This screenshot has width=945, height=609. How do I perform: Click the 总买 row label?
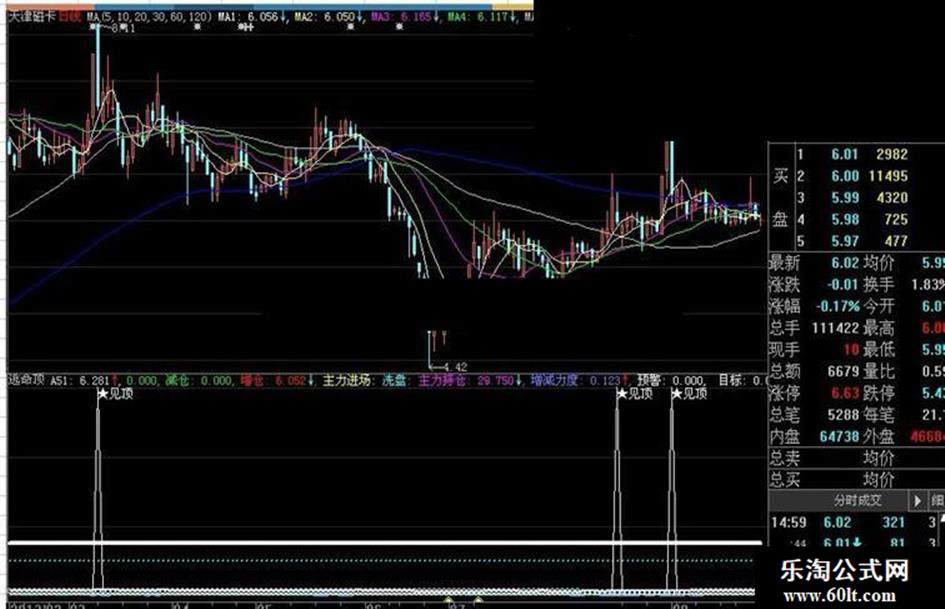pos(784,480)
